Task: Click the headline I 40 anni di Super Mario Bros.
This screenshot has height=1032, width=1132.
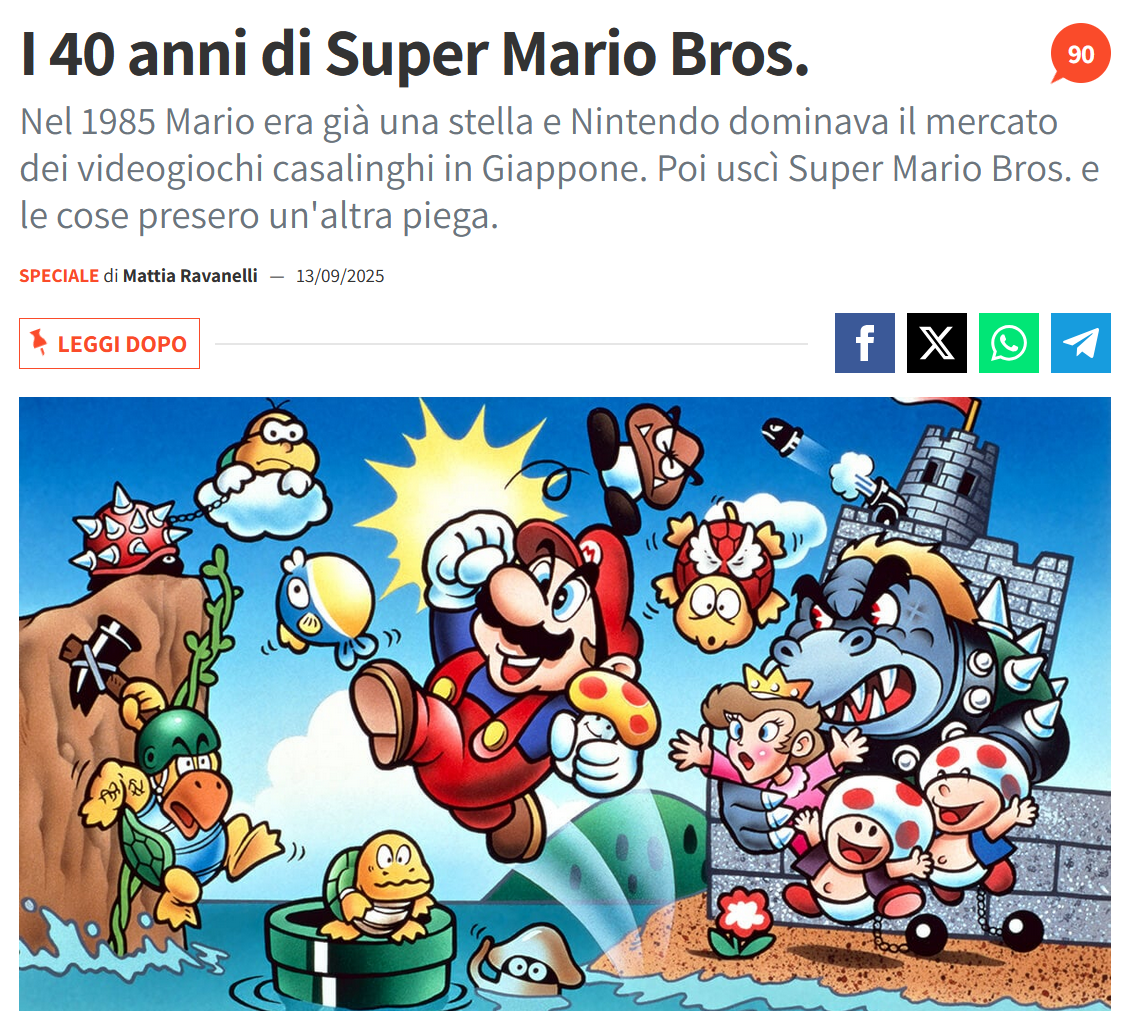Action: point(415,53)
